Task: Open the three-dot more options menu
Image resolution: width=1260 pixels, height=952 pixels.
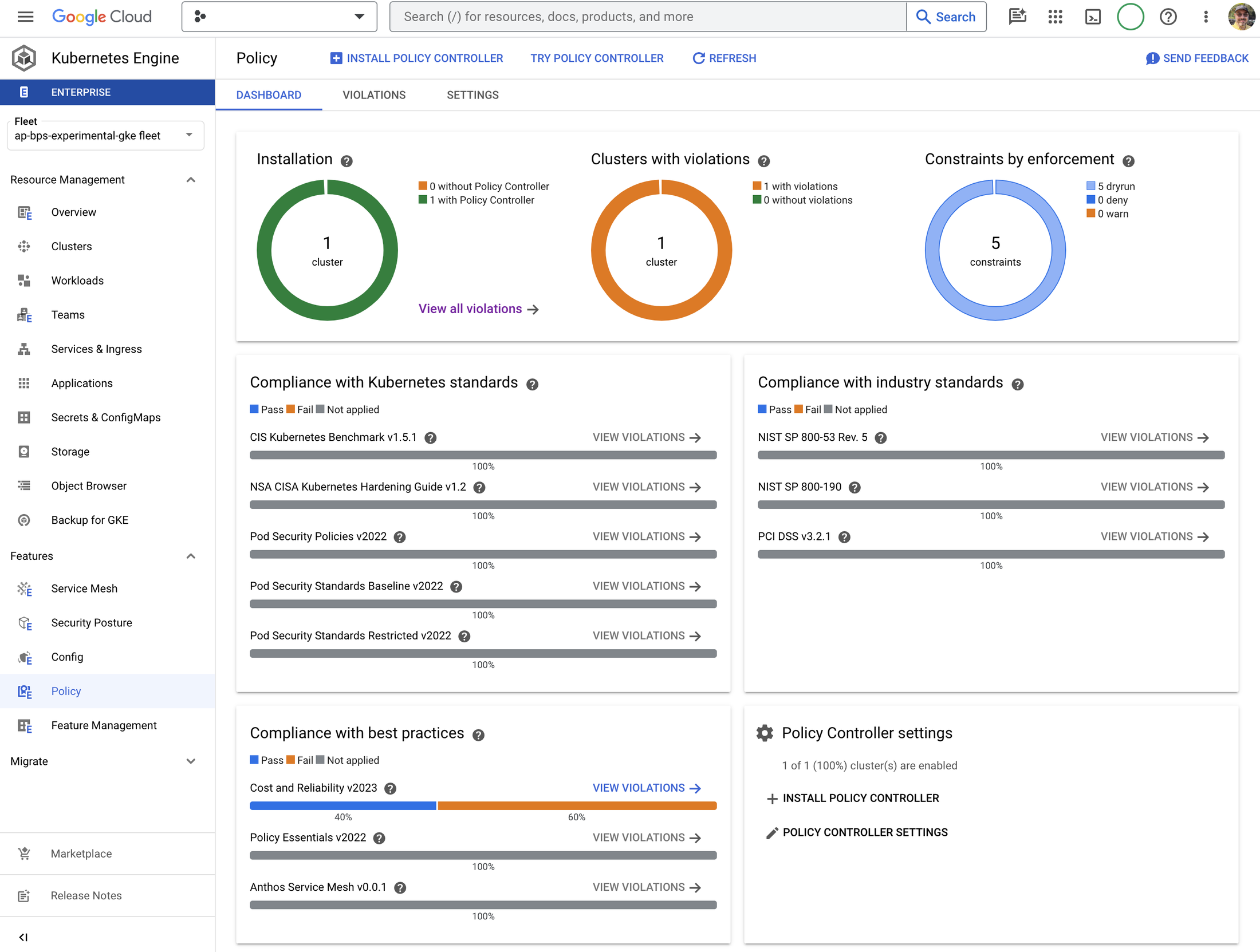Action: (1206, 17)
